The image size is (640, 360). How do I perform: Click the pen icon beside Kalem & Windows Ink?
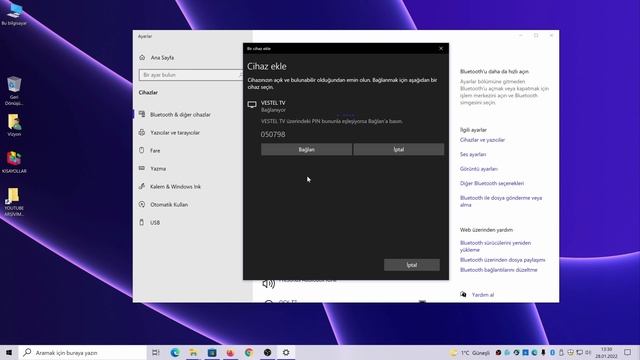(142, 186)
